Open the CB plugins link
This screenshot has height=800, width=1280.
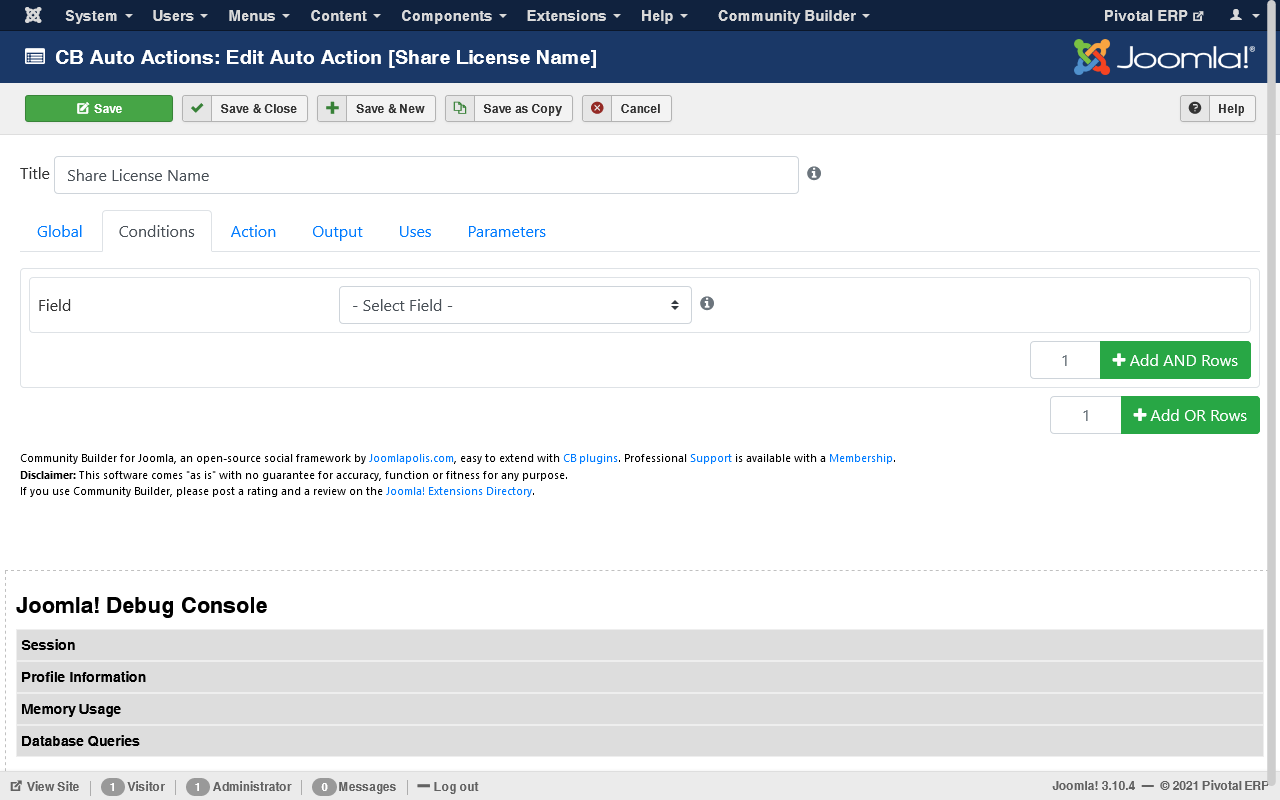point(590,458)
